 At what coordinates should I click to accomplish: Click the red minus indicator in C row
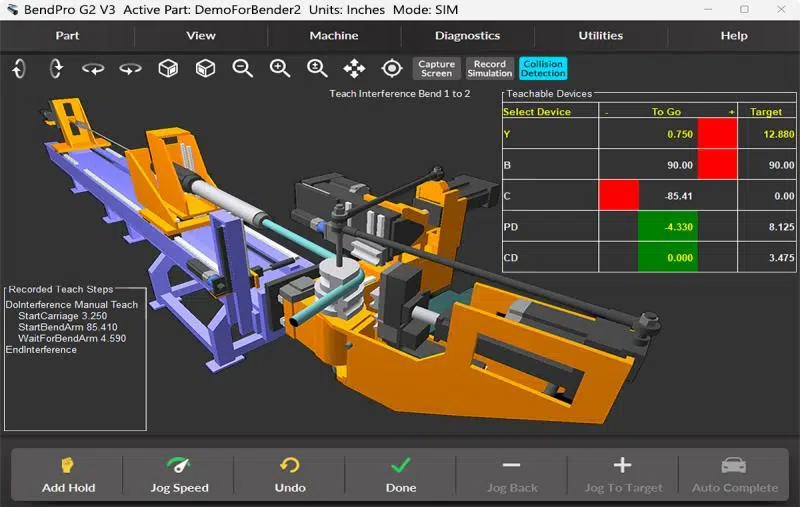point(619,195)
